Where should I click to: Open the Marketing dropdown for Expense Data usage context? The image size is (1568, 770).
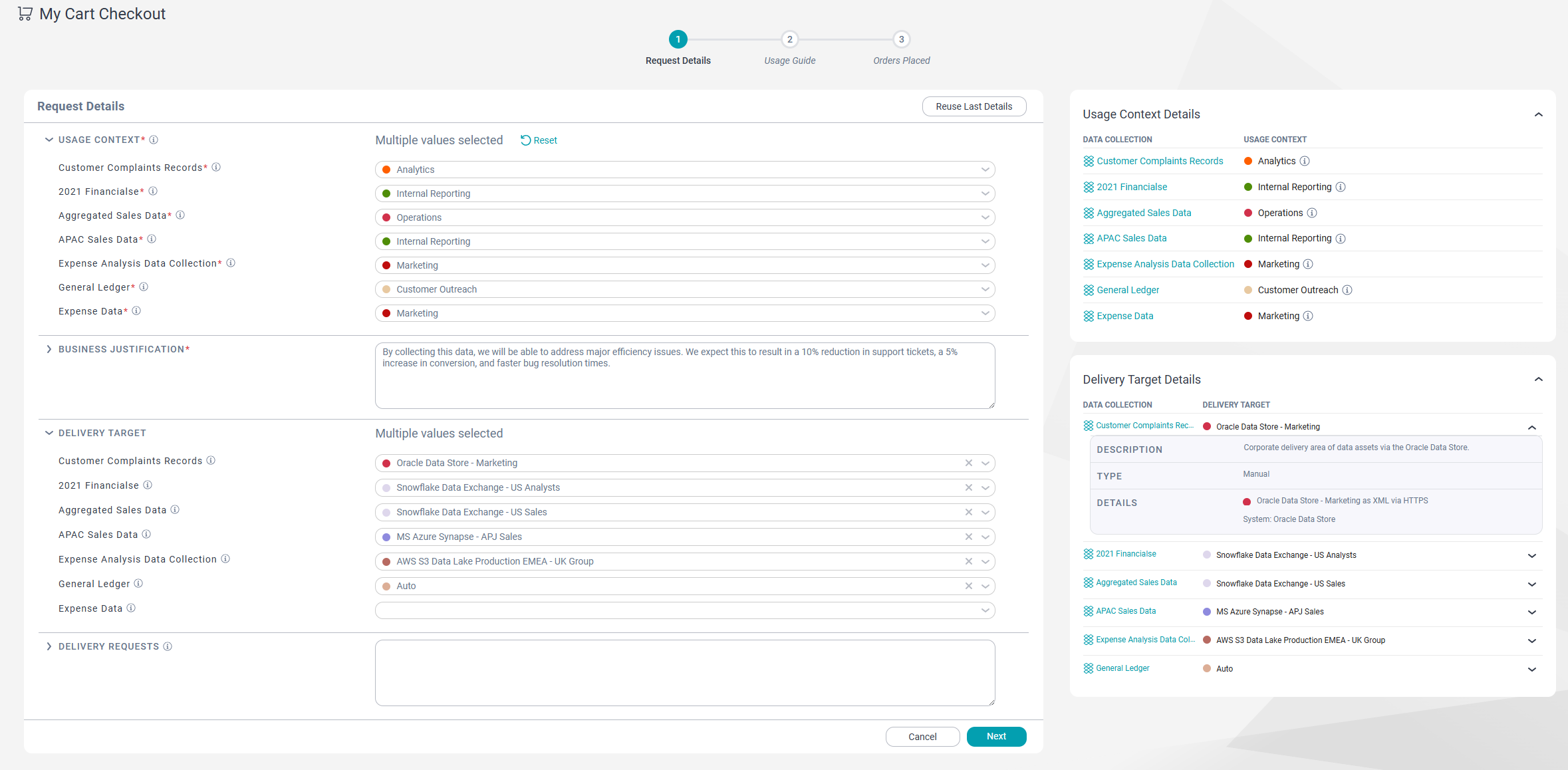pyautogui.click(x=685, y=313)
